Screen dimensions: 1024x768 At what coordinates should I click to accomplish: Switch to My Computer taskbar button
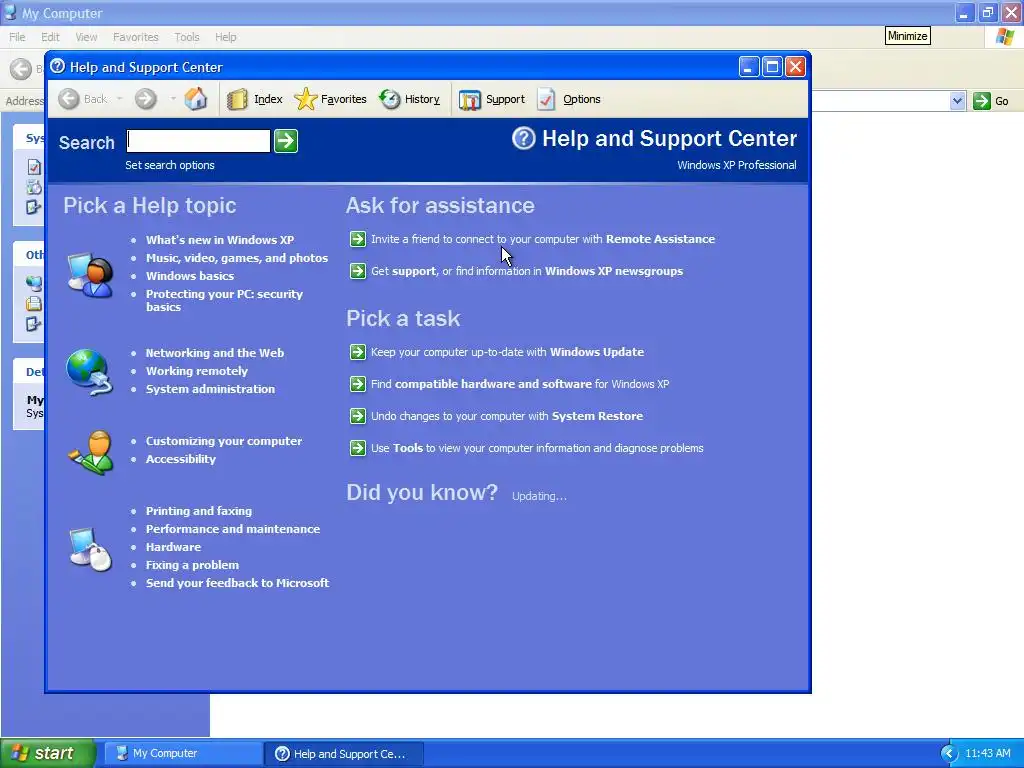click(183, 754)
